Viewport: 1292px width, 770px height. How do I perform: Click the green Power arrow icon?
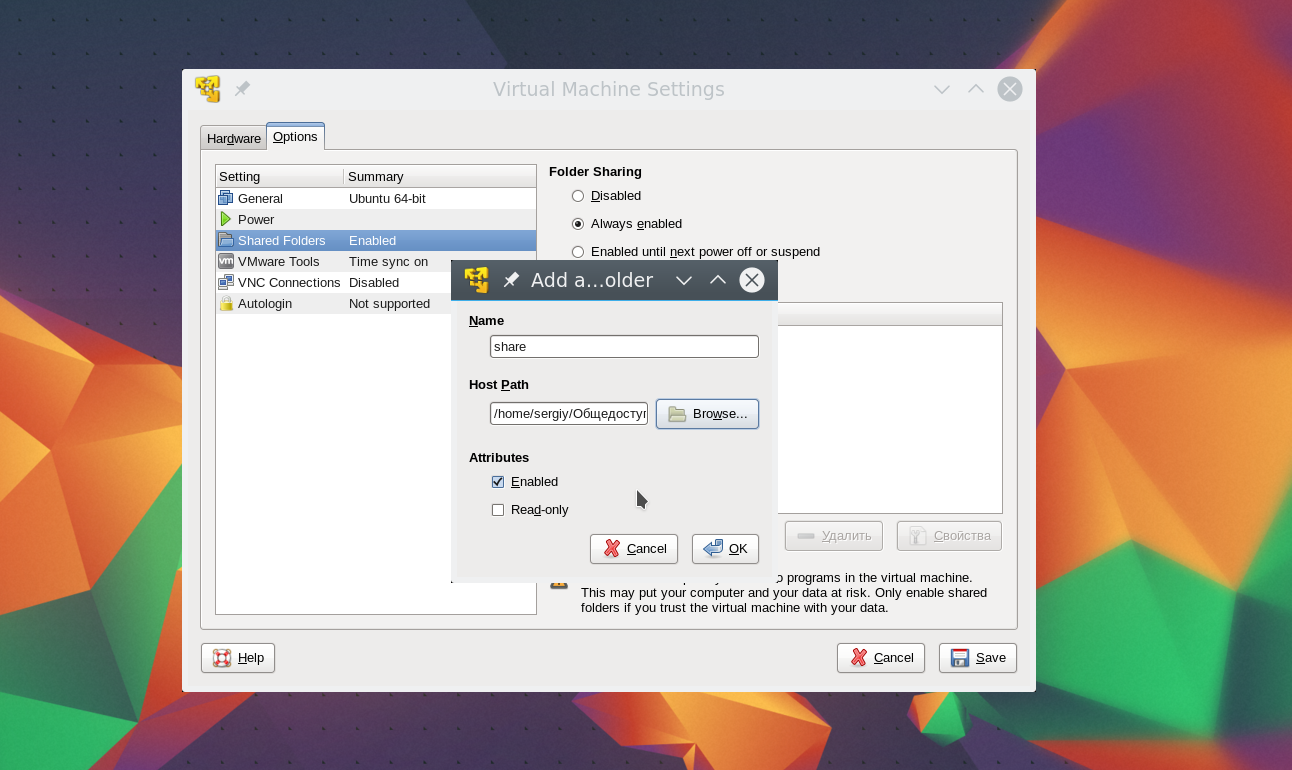tap(226, 219)
